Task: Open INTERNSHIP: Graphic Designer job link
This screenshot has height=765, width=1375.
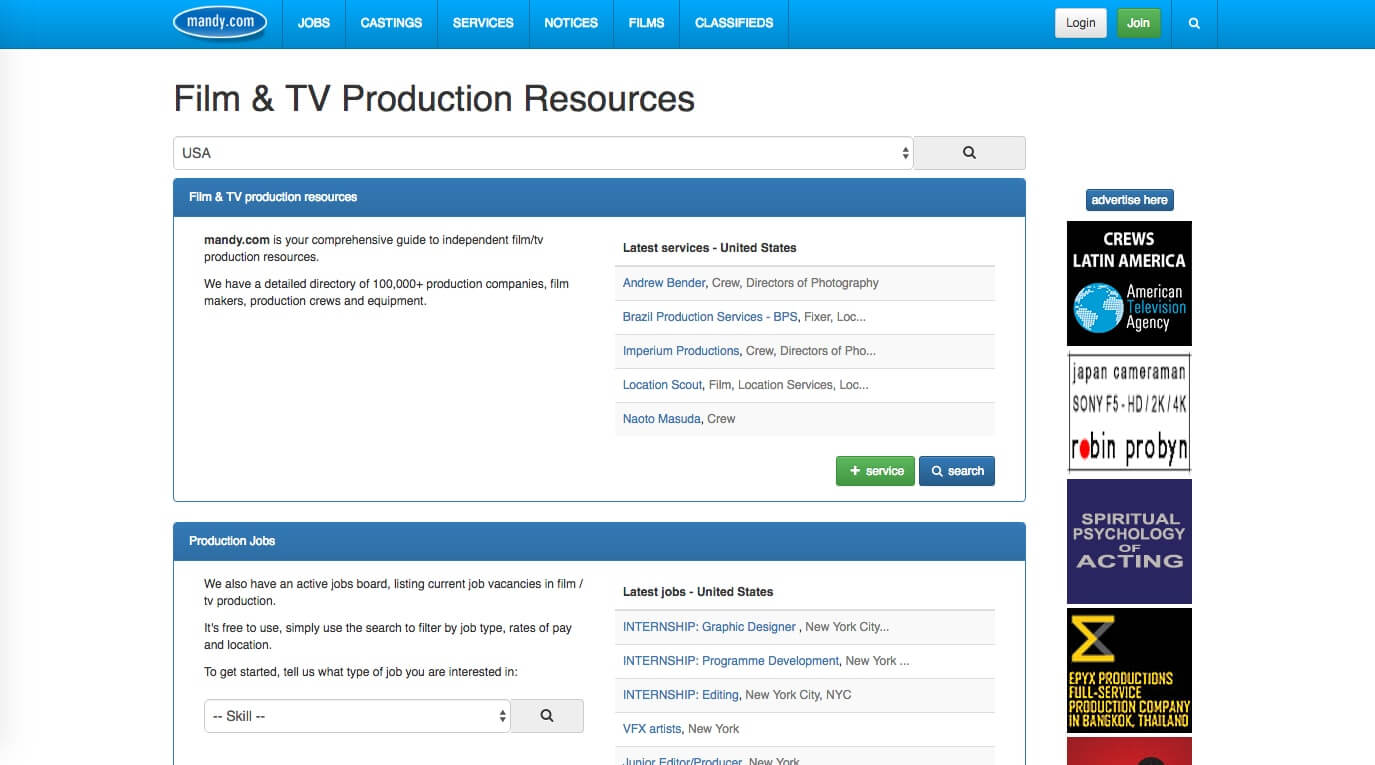Action: click(x=709, y=627)
